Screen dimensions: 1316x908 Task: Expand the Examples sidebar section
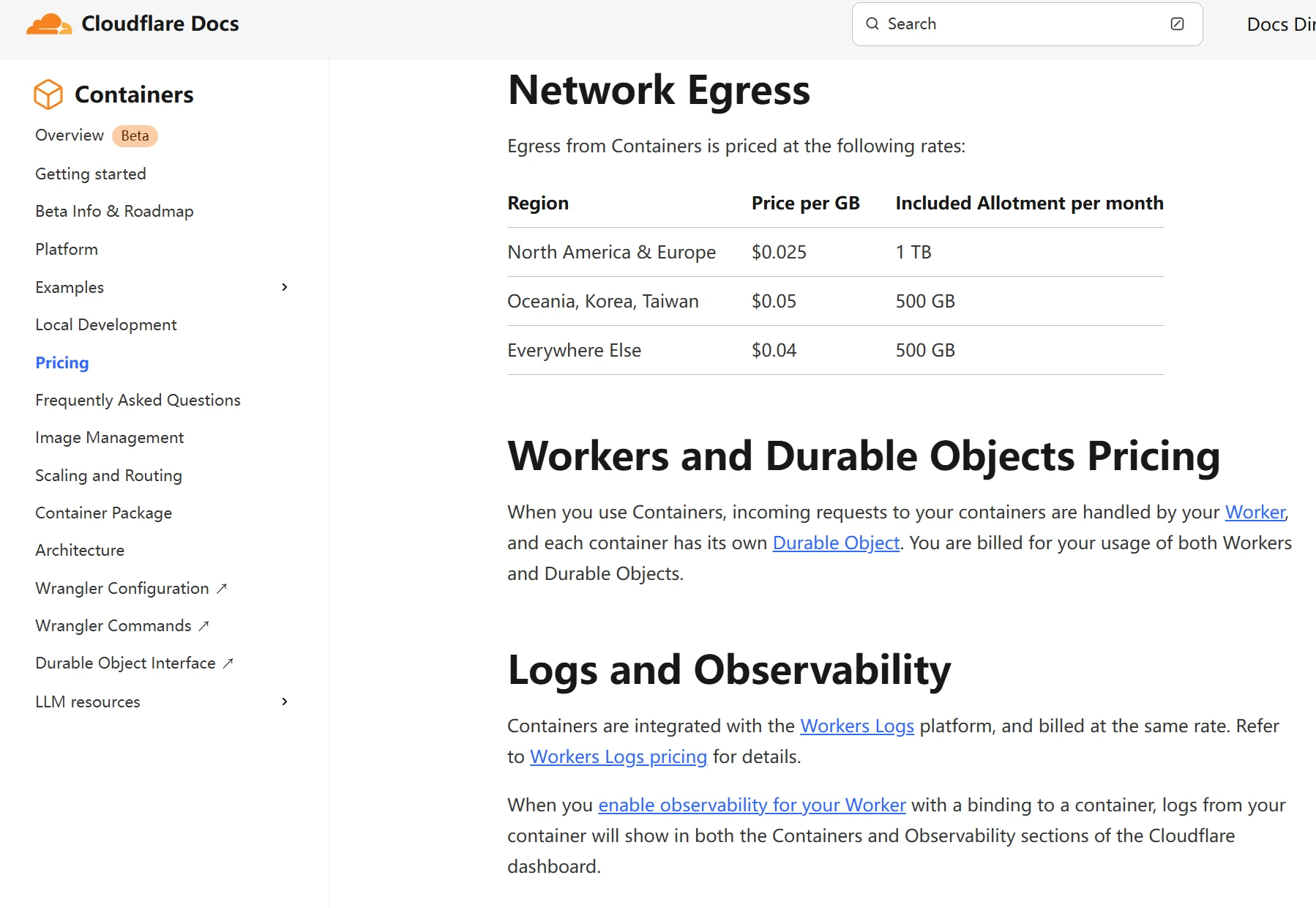coord(285,287)
